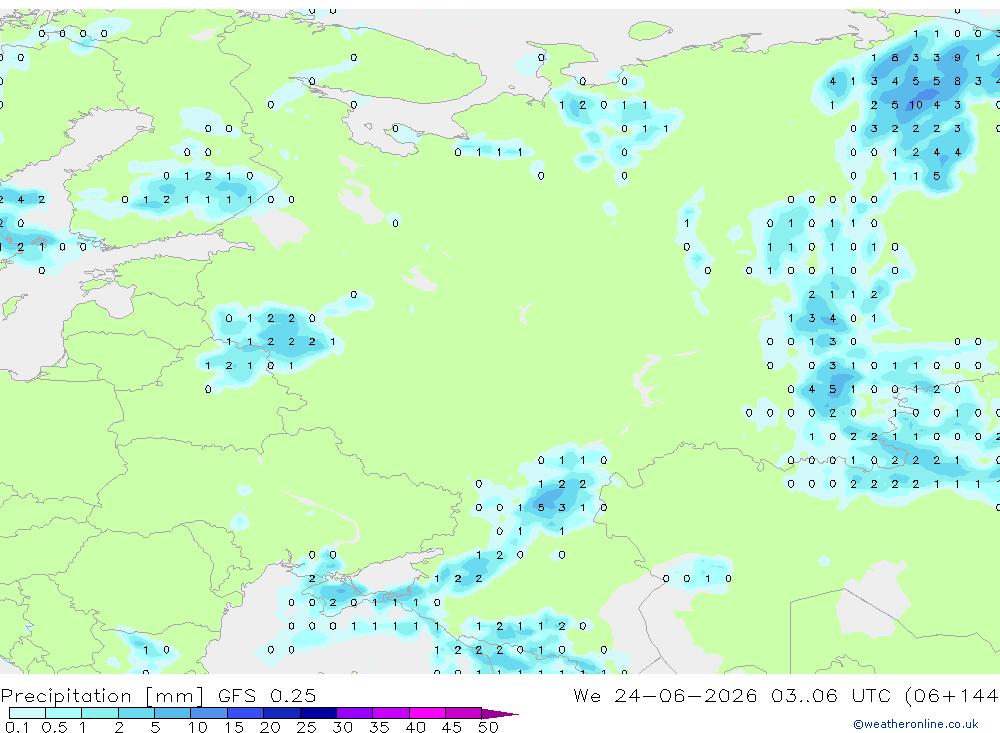Click the 1 to 2 mm legend color

tap(99, 713)
